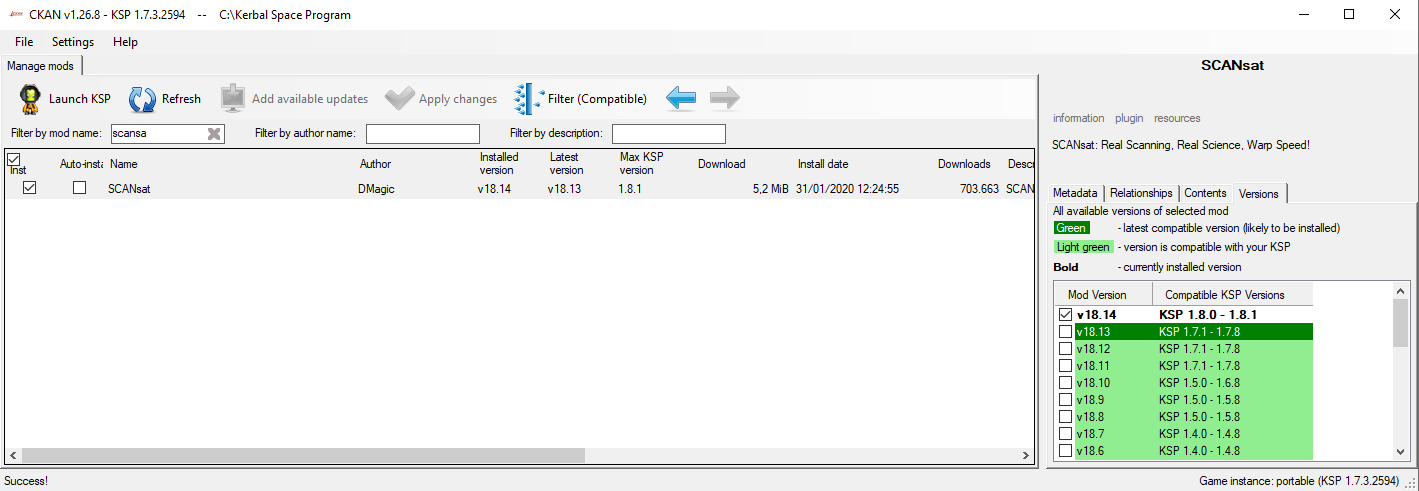The image size is (1419, 491).
Task: Uncheck SCANsat installed checkbox
Action: 29,188
